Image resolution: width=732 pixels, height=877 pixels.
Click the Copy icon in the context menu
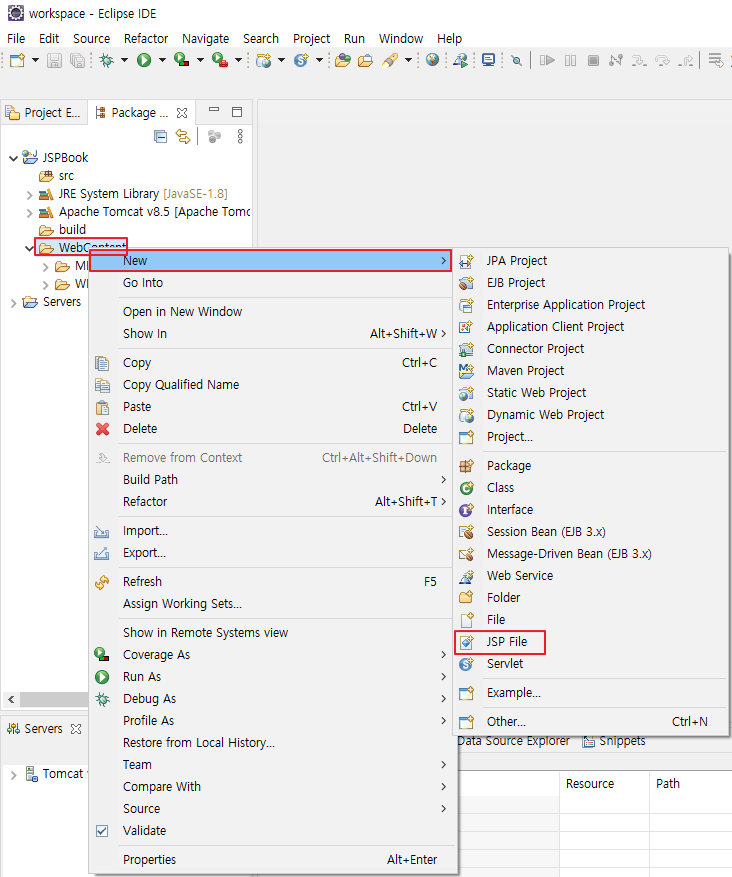pos(102,363)
